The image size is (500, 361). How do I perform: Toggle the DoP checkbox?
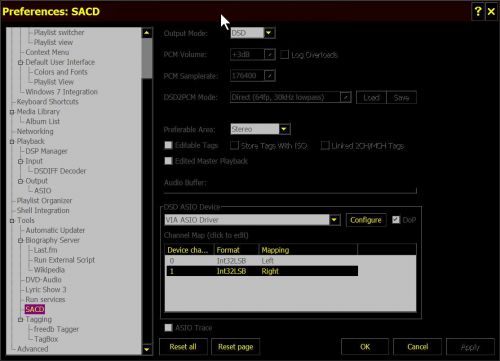coord(396,220)
